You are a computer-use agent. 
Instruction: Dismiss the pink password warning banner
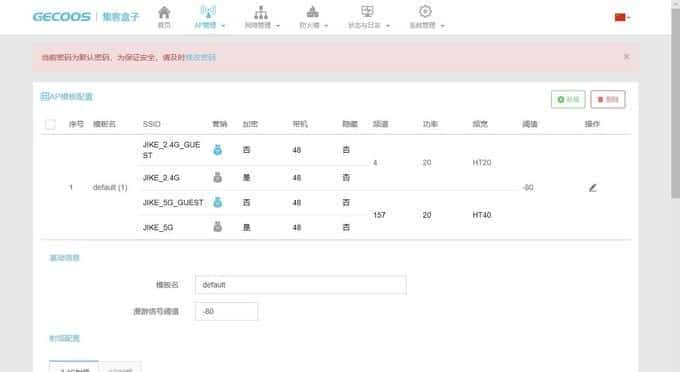626,56
